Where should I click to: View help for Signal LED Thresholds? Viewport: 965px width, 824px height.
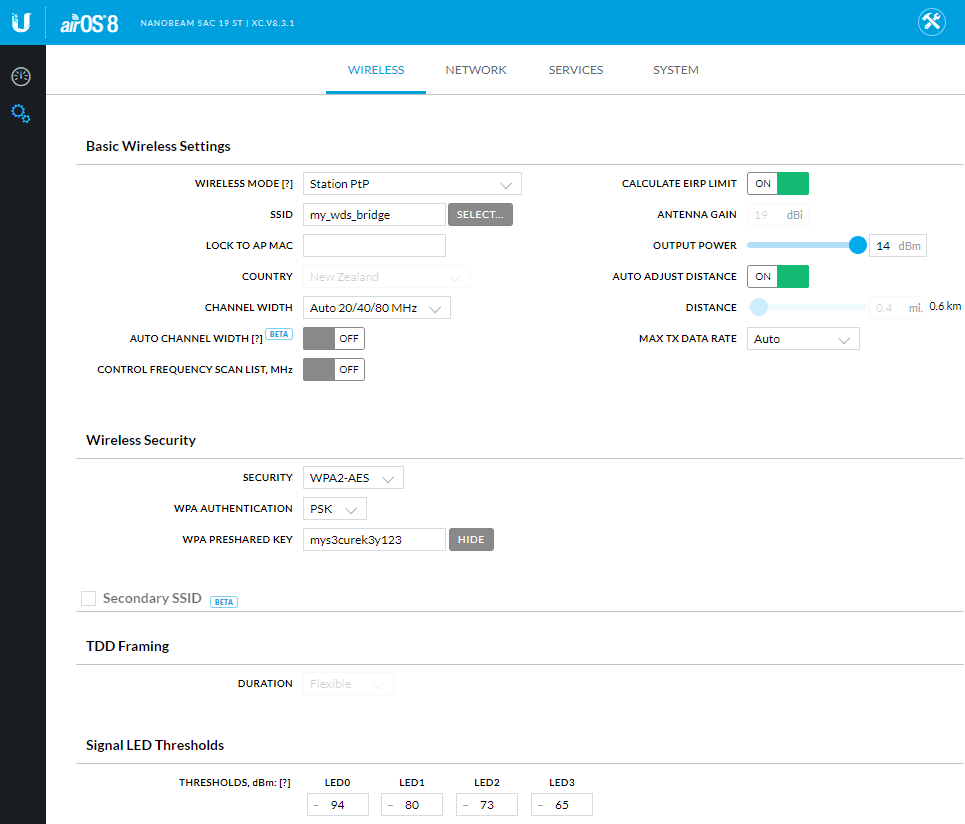[x=288, y=782]
